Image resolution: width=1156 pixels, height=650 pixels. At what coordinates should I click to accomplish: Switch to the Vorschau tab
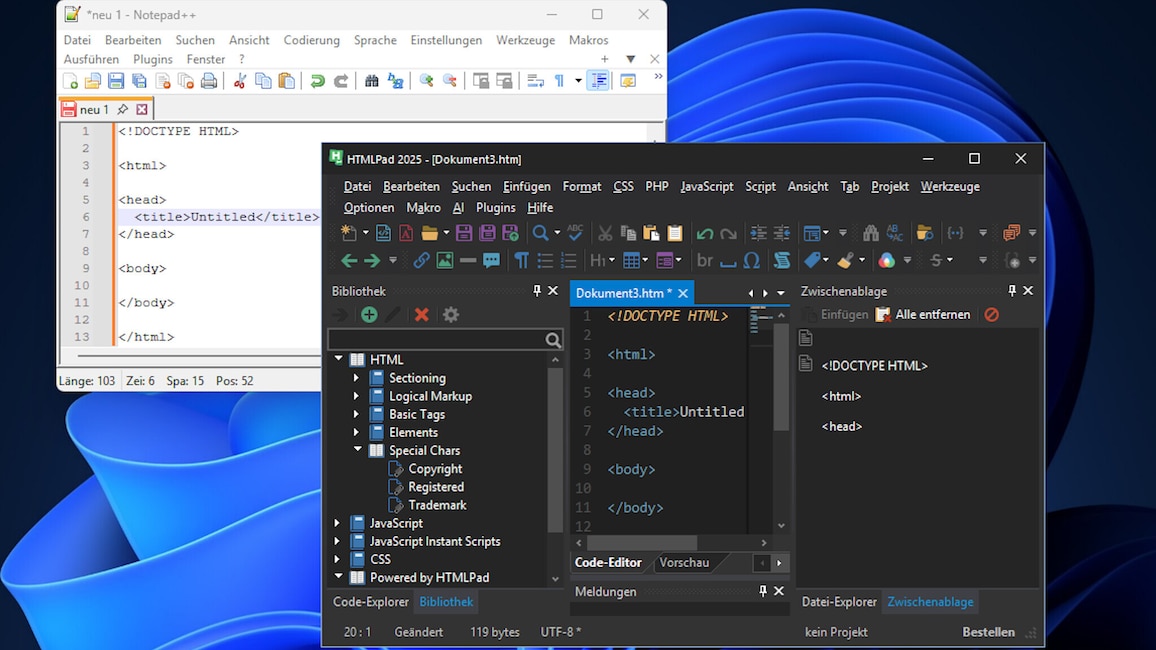(684, 562)
